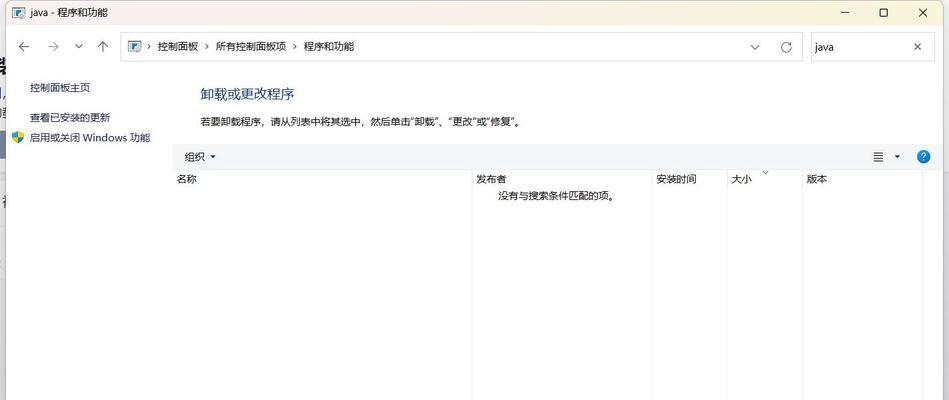Open the 控制面板 breadcrumb
Viewport: 949px width, 400px height.
[178, 47]
